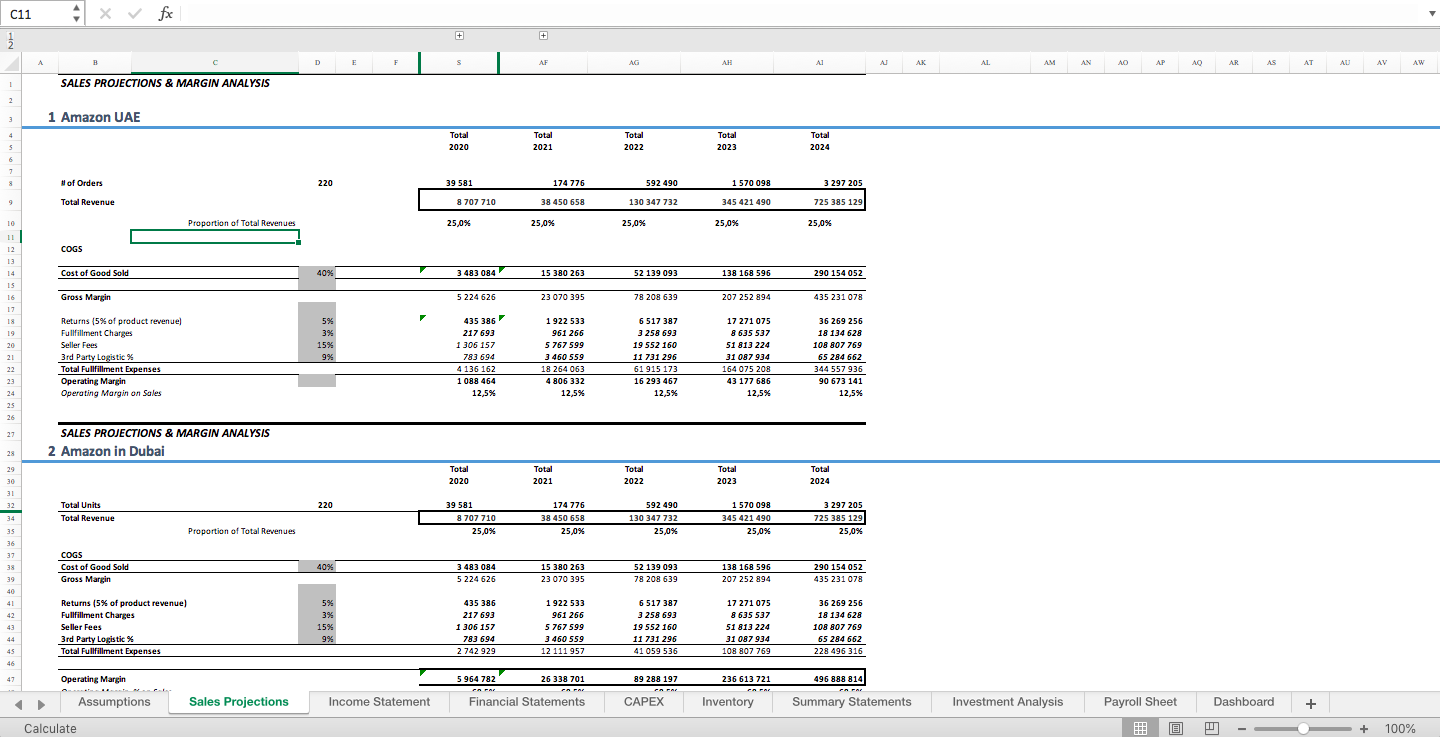This screenshot has height=737, width=1440.
Task: Select the '# of Orders' label cell
Action: click(82, 183)
